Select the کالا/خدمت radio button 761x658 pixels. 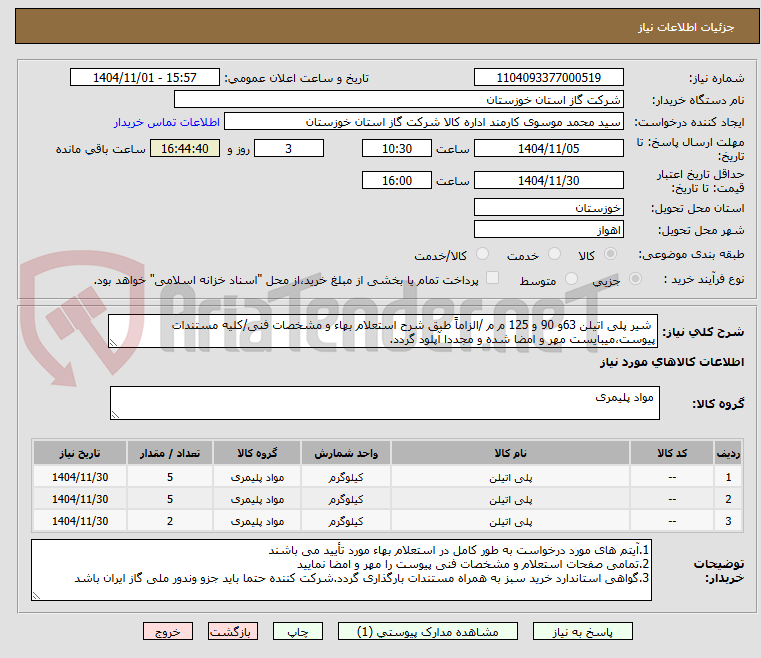pos(482,254)
